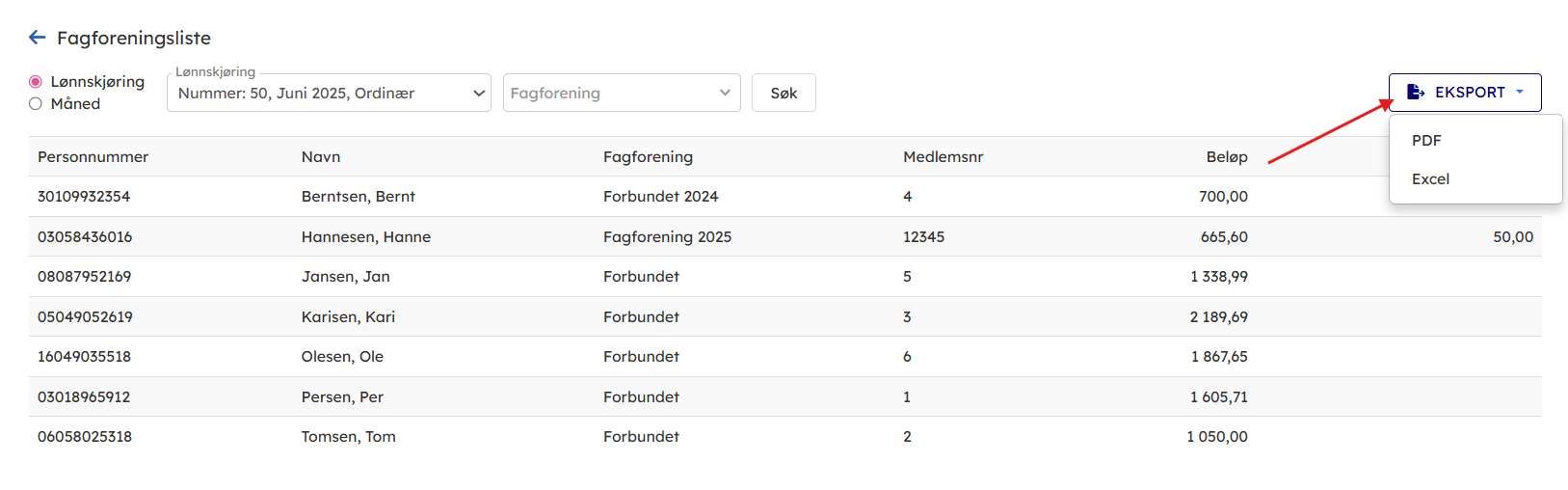Select the Måned radio button
This screenshot has width=1568, height=490.
pos(36,104)
